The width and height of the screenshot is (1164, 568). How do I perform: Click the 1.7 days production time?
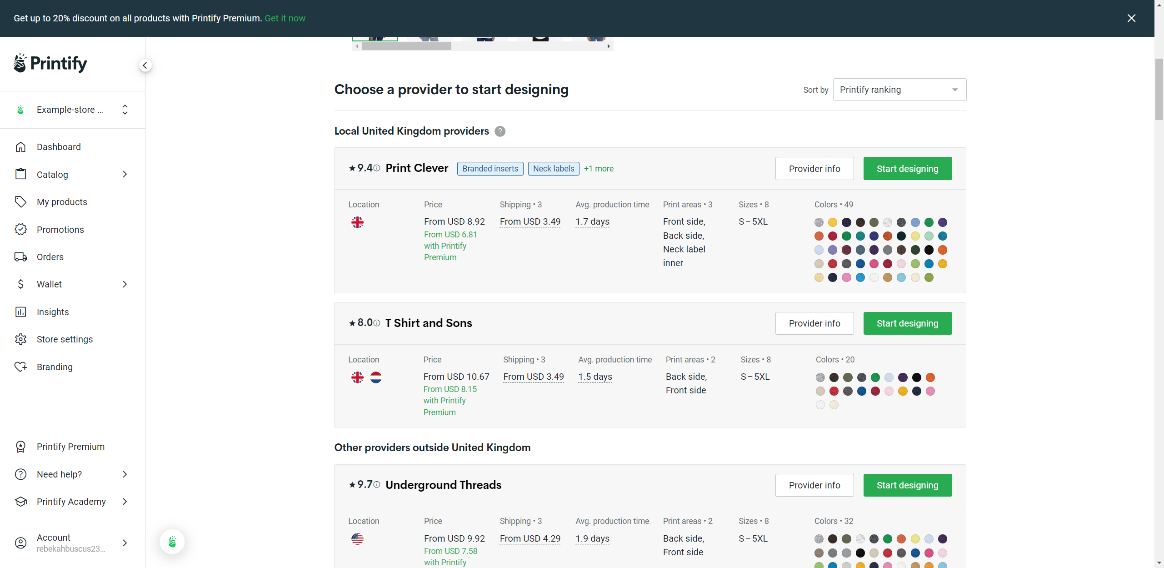pyautogui.click(x=592, y=222)
